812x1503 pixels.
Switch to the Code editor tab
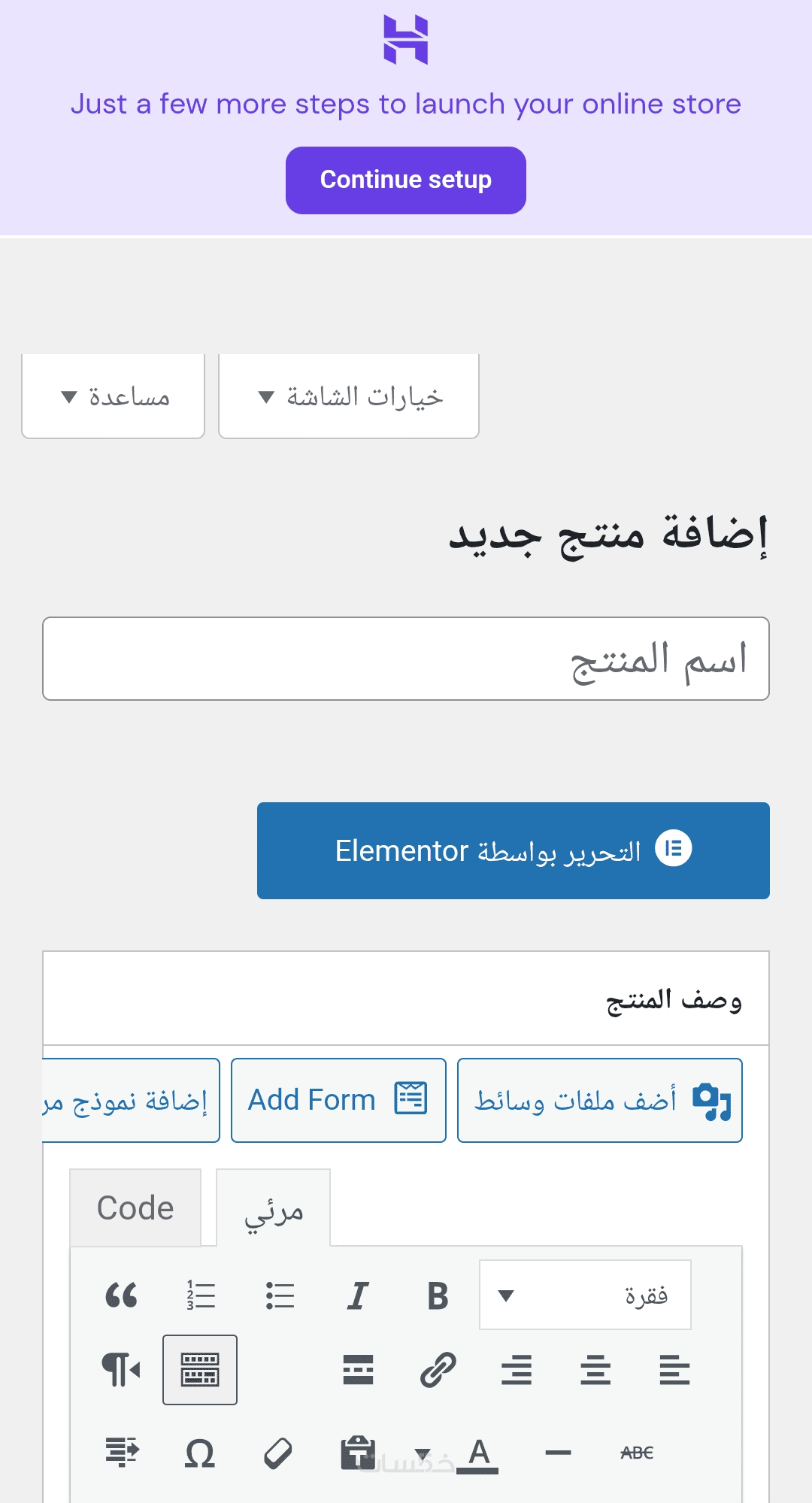pyautogui.click(x=135, y=1208)
